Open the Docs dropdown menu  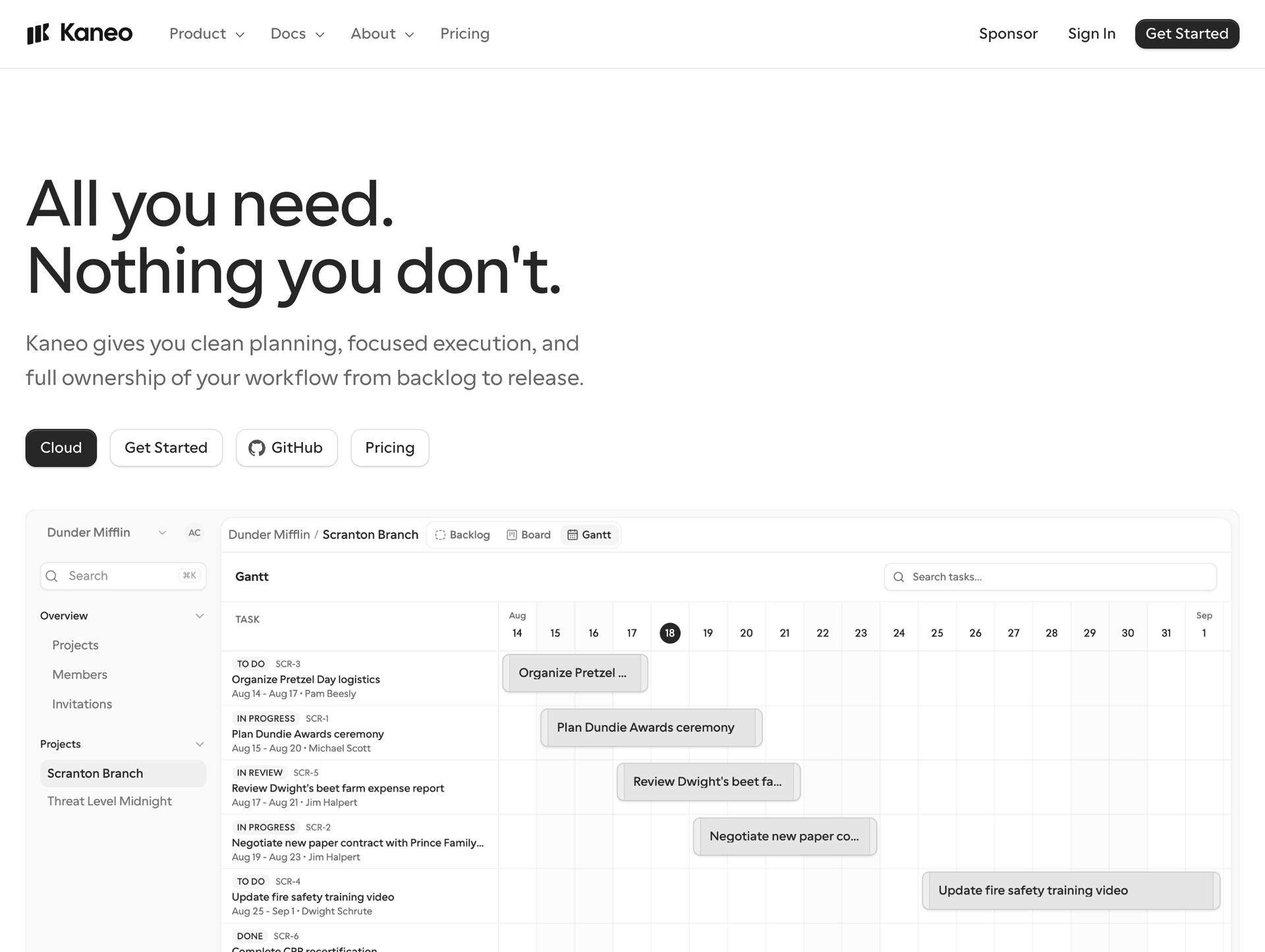pos(297,34)
